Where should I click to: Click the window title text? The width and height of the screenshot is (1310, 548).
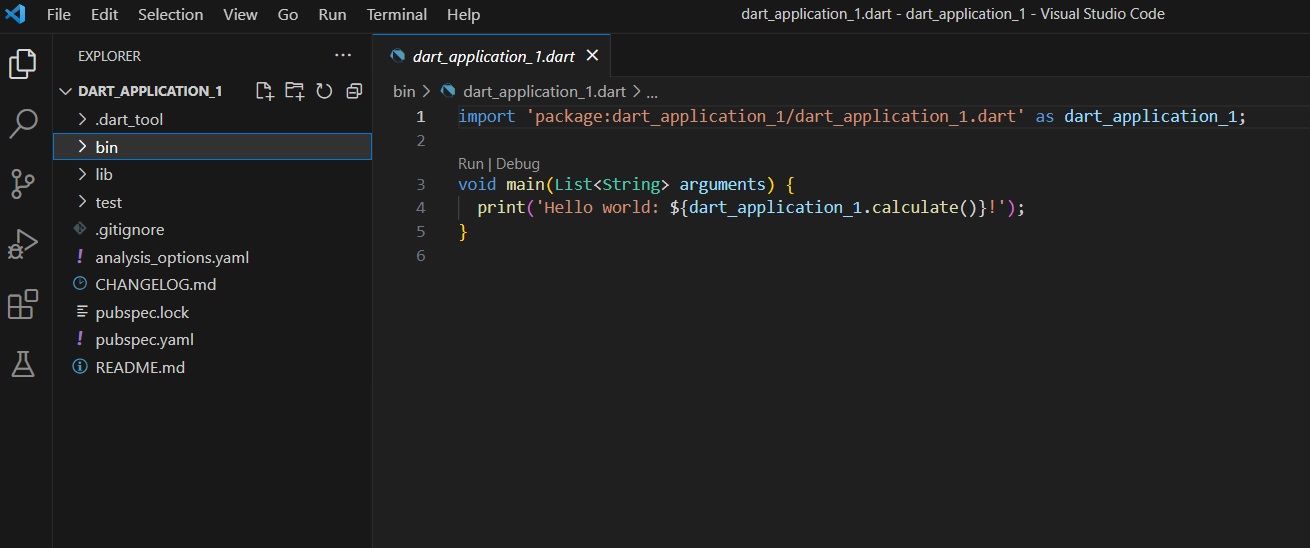(952, 14)
